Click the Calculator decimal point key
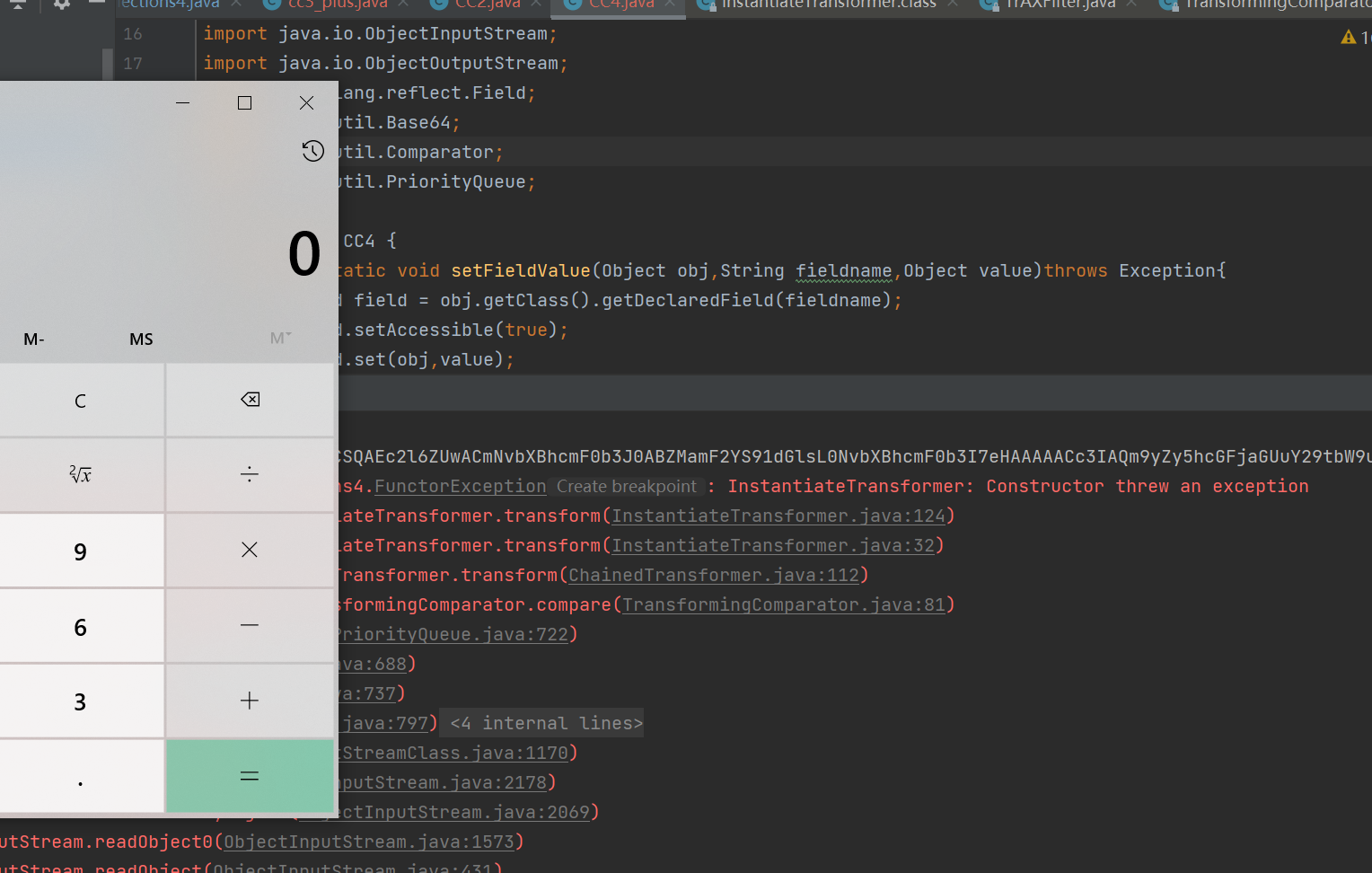1372x873 pixels. click(x=81, y=777)
